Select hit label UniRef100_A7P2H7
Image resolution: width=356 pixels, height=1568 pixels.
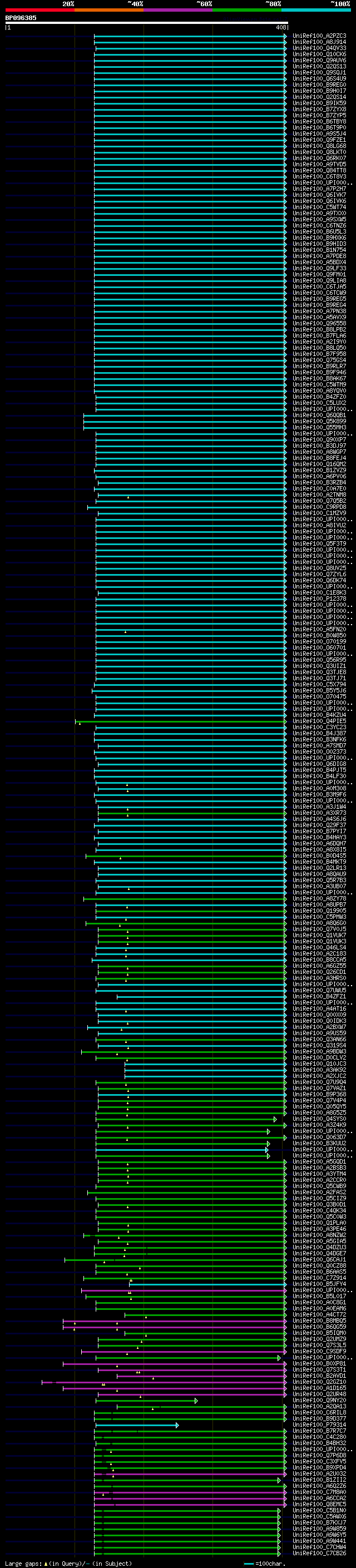[319, 189]
